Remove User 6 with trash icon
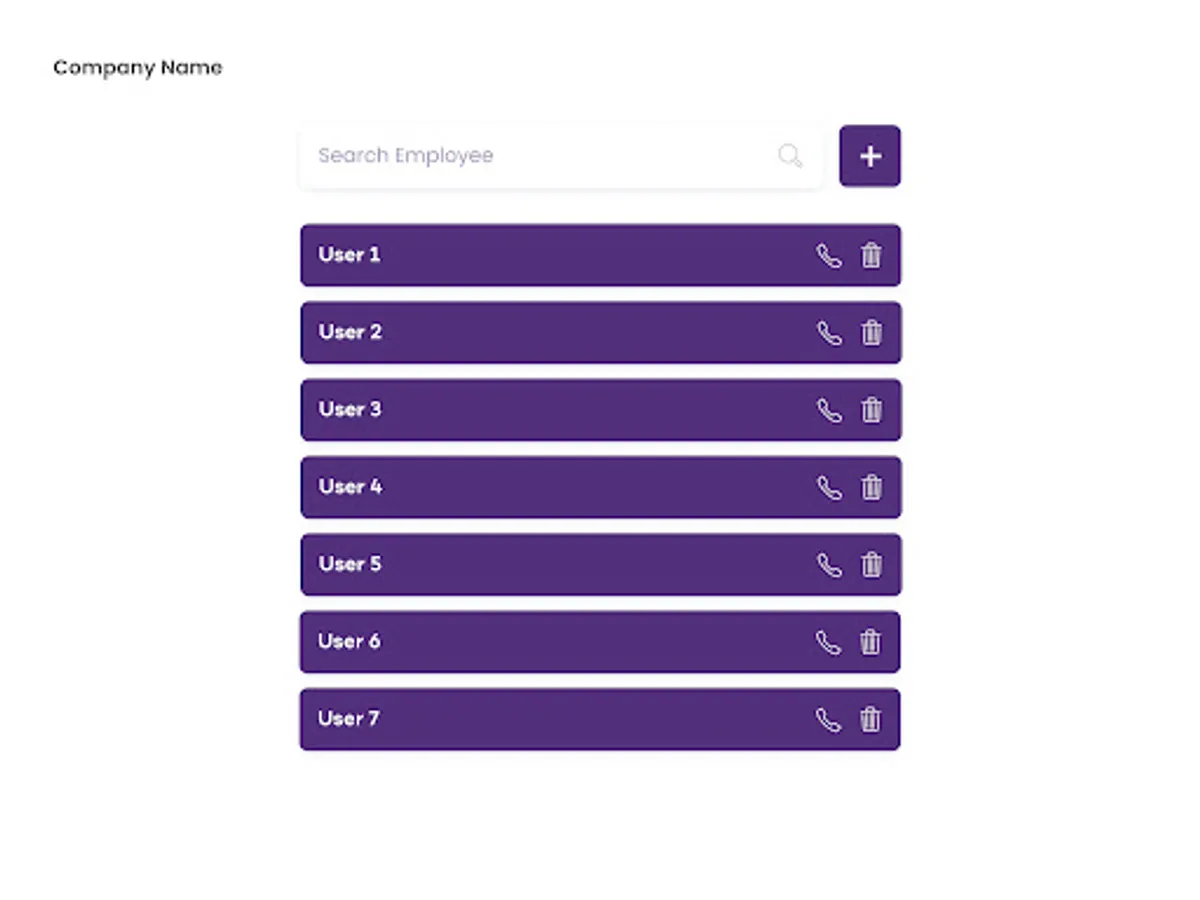1200x900 pixels. point(871,642)
